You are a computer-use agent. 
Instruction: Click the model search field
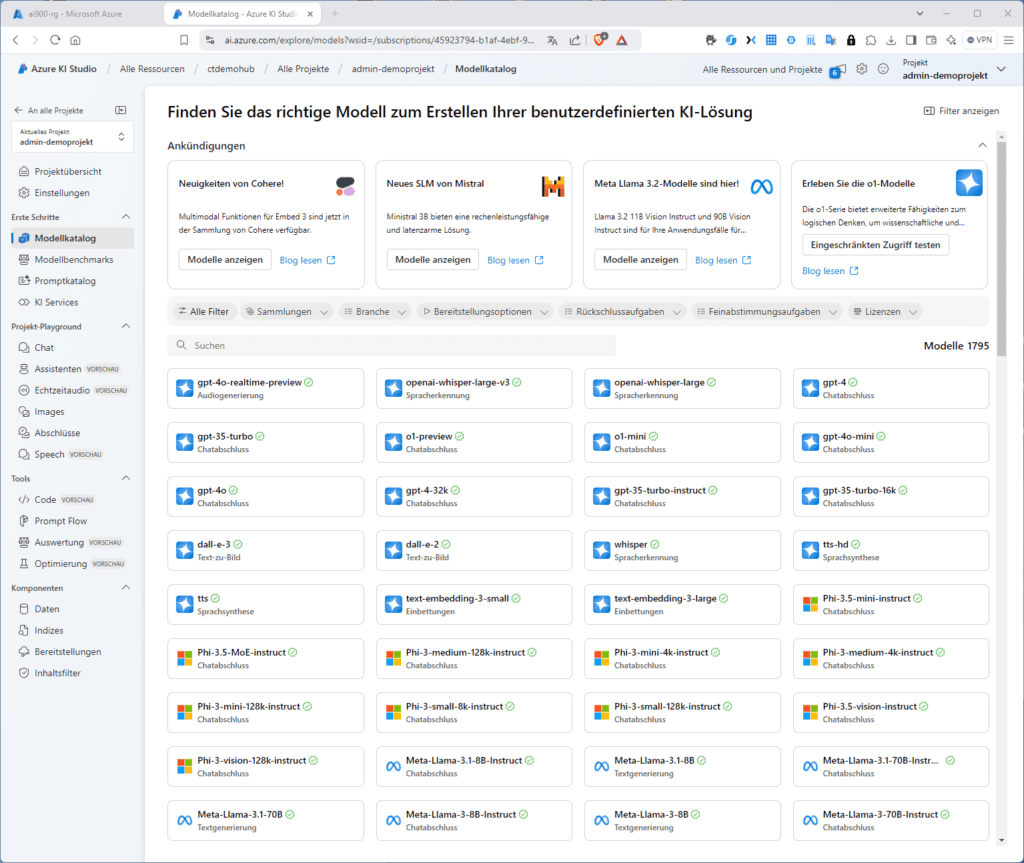pyautogui.click(x=391, y=346)
